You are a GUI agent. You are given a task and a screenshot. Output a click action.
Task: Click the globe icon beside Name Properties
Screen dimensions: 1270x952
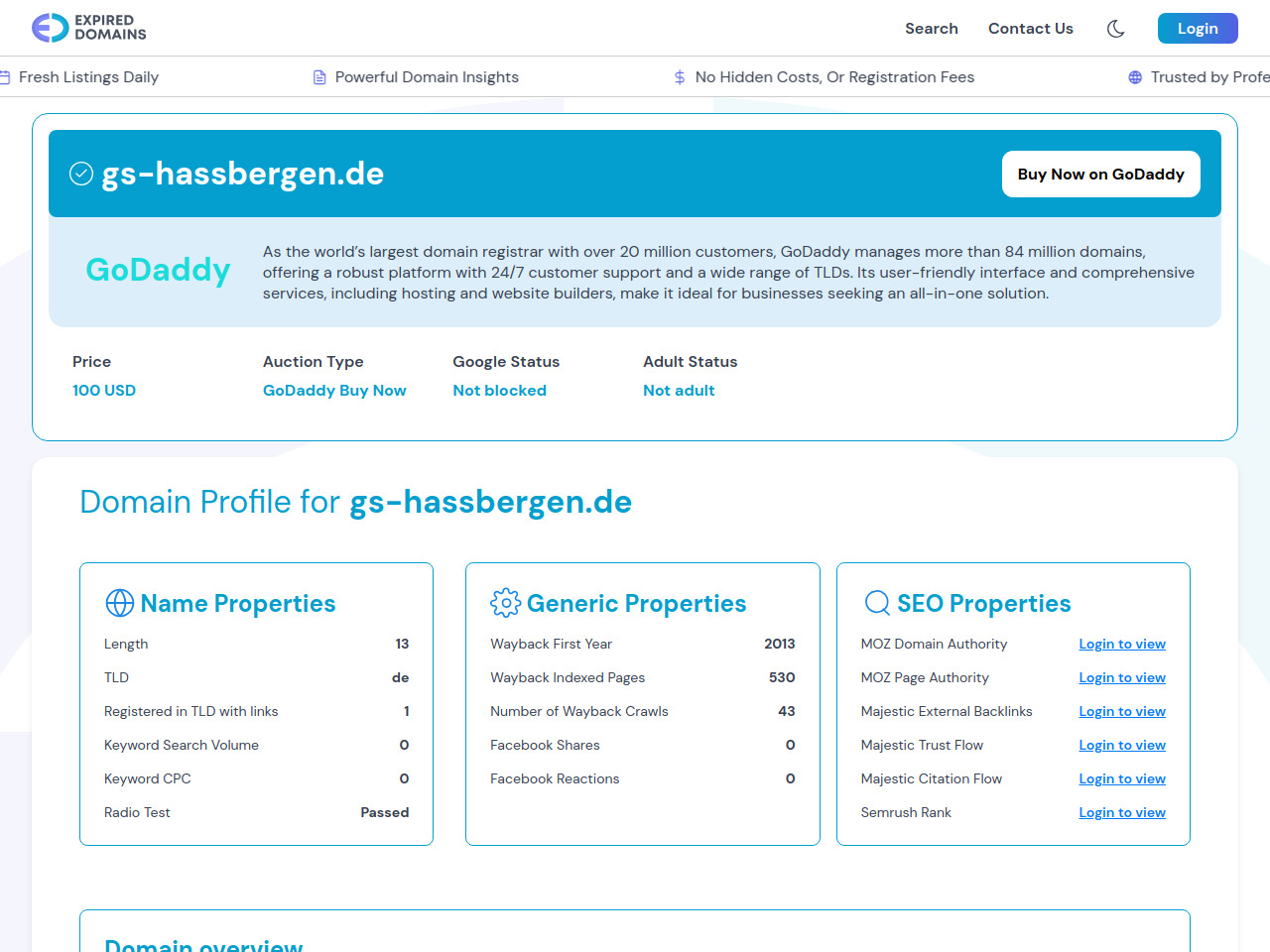point(120,603)
